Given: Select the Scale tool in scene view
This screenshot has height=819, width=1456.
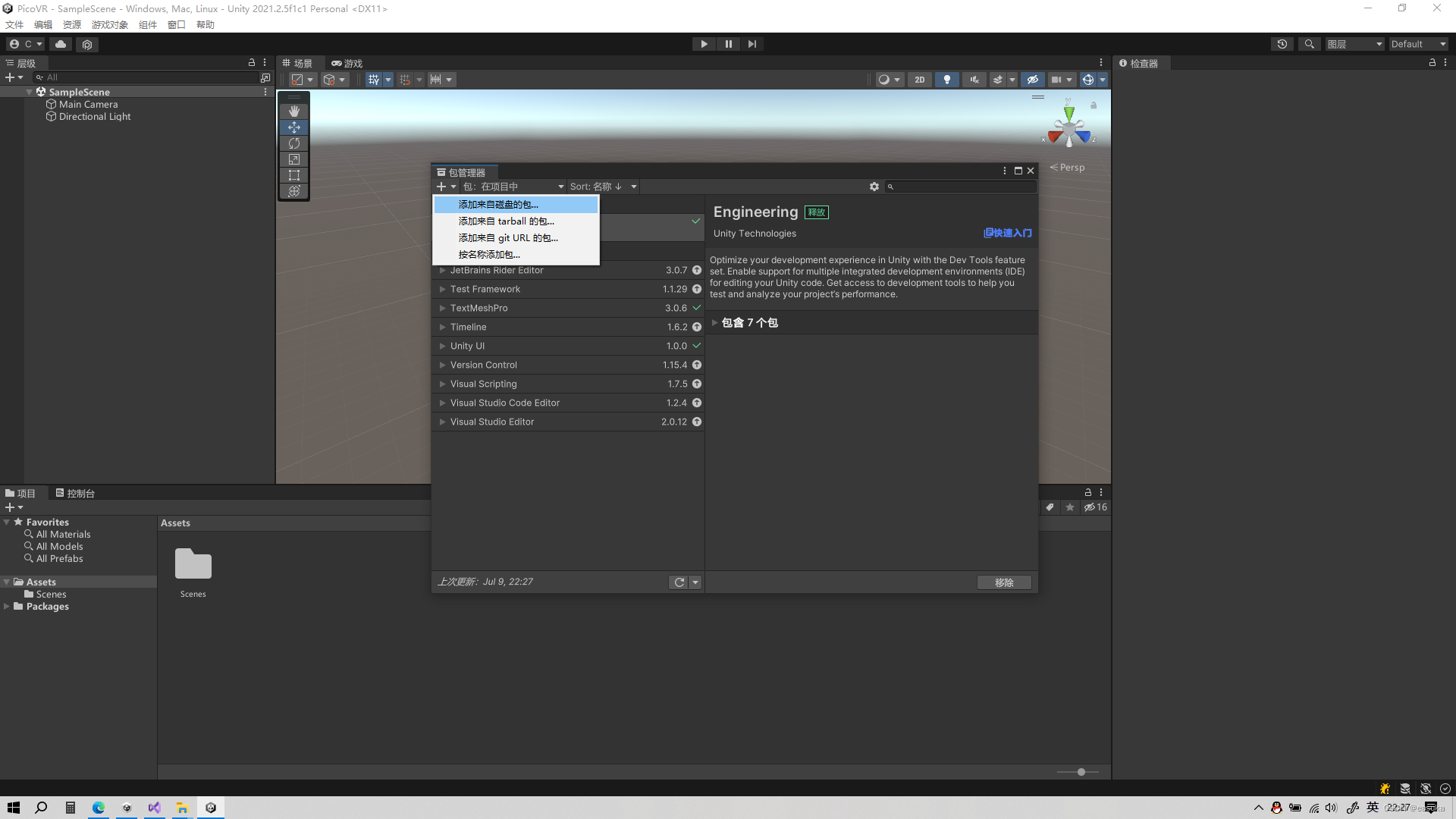Looking at the screenshot, I should pyautogui.click(x=294, y=159).
